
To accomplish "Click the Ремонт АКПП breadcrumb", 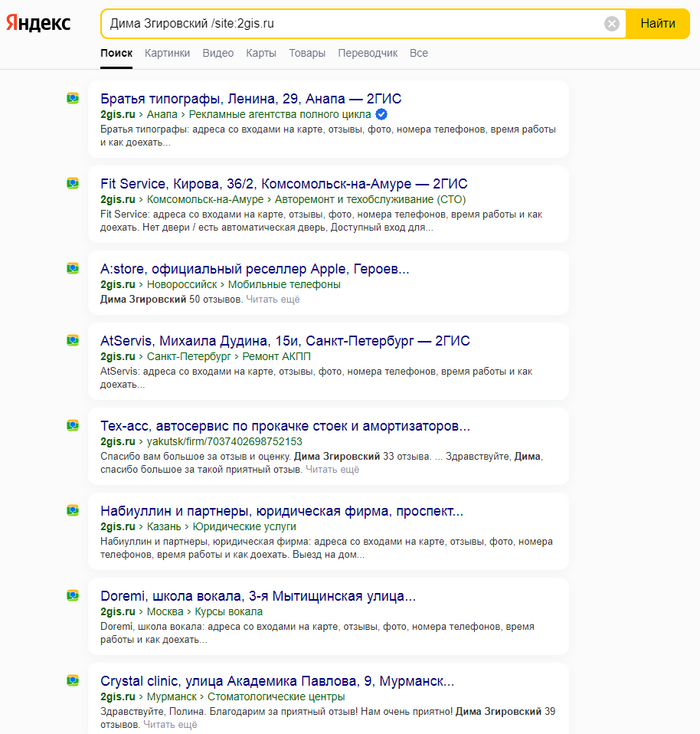I will 276,357.
